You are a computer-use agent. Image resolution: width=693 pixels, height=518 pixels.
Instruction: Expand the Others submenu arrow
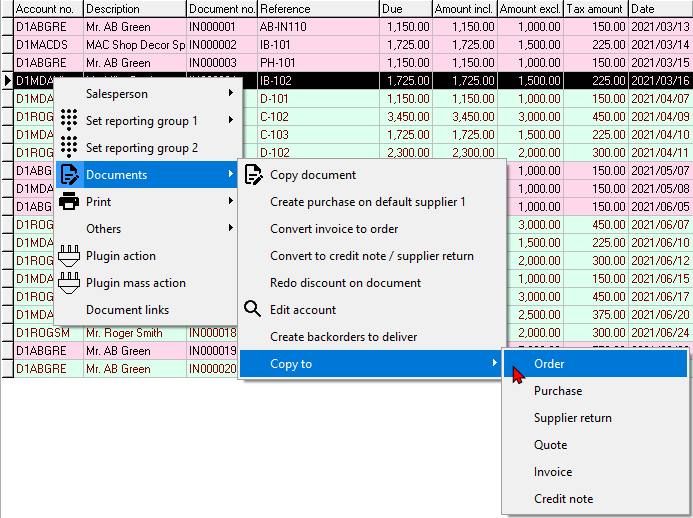click(231, 228)
